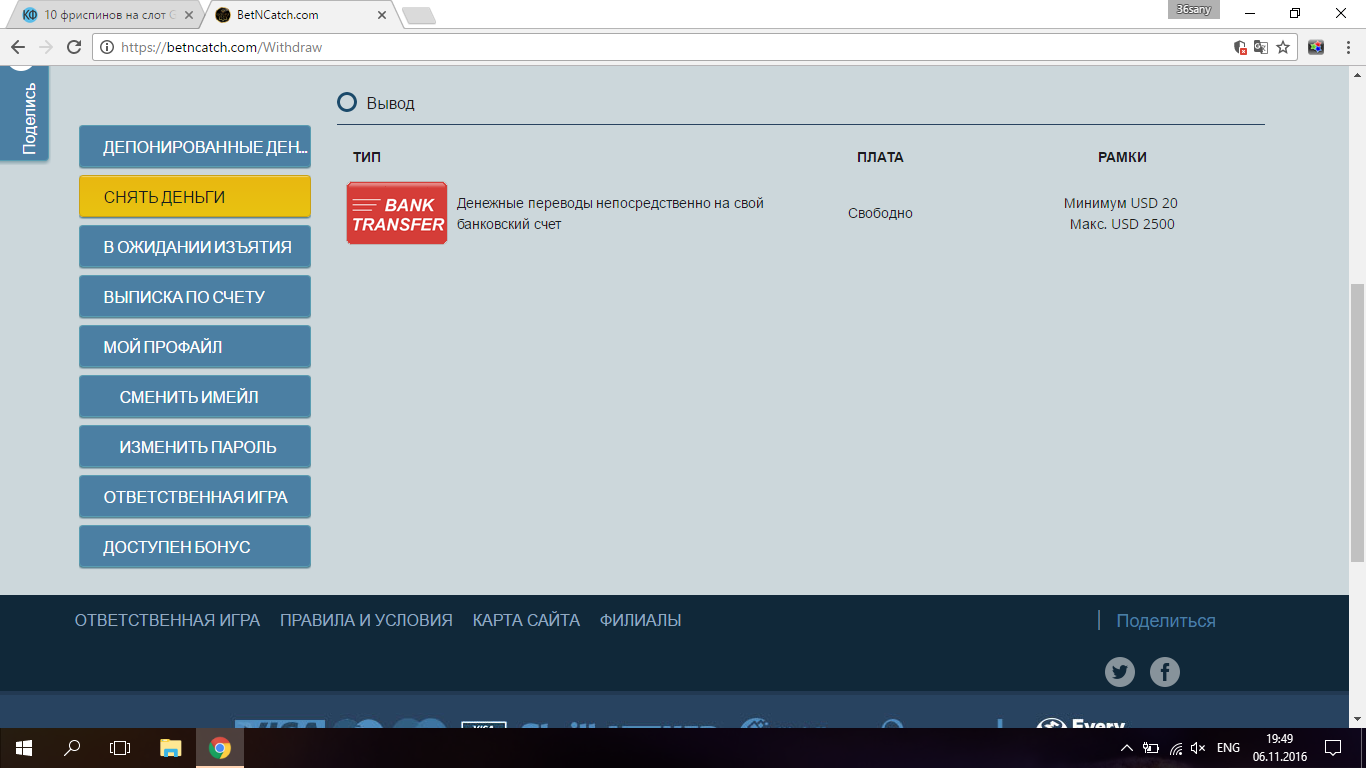Click the Поделиться link in the footer
The image size is (1366, 768).
[1166, 621]
